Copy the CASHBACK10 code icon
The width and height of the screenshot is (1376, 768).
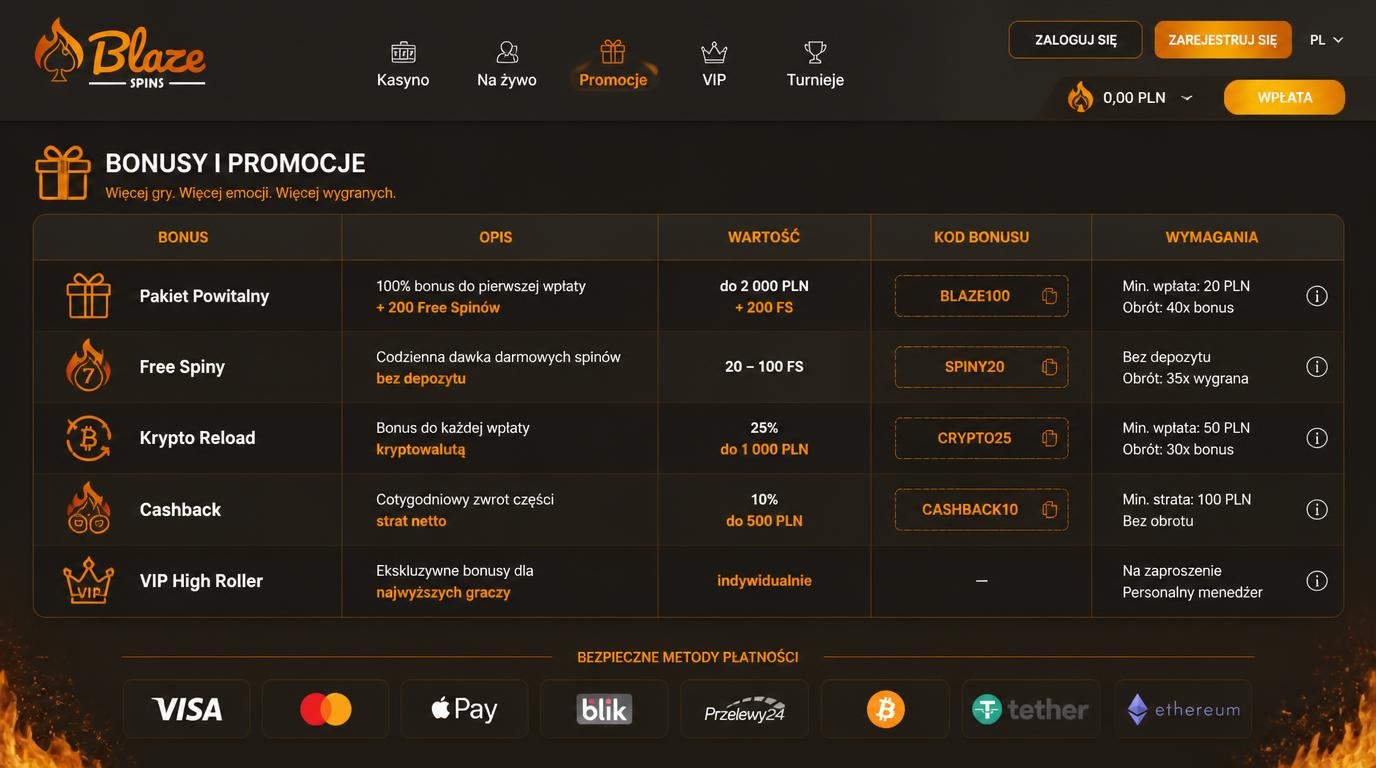pos(1049,510)
